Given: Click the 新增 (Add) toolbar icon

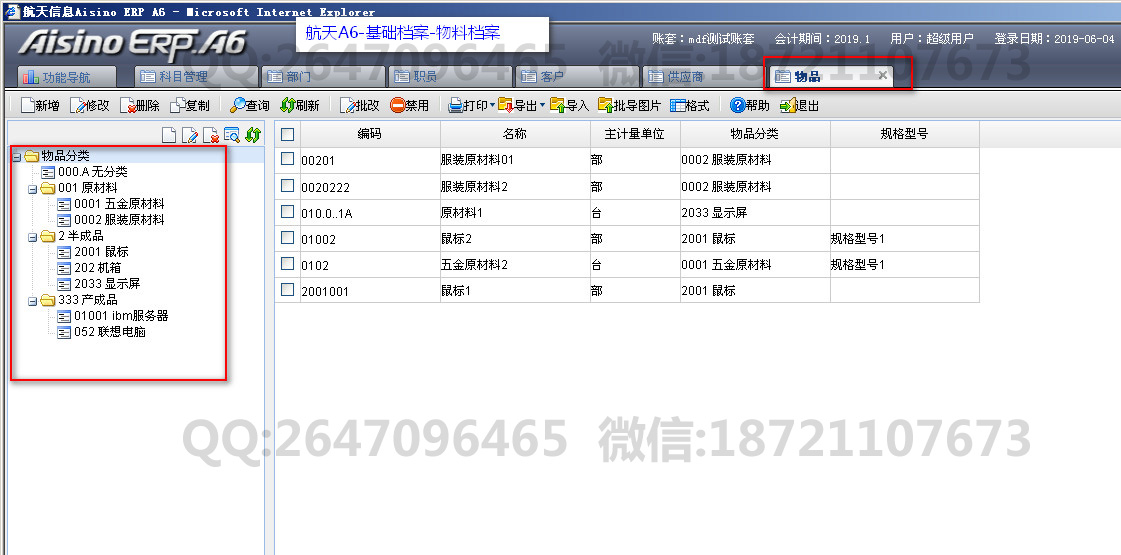Looking at the screenshot, I should tap(25, 105).
